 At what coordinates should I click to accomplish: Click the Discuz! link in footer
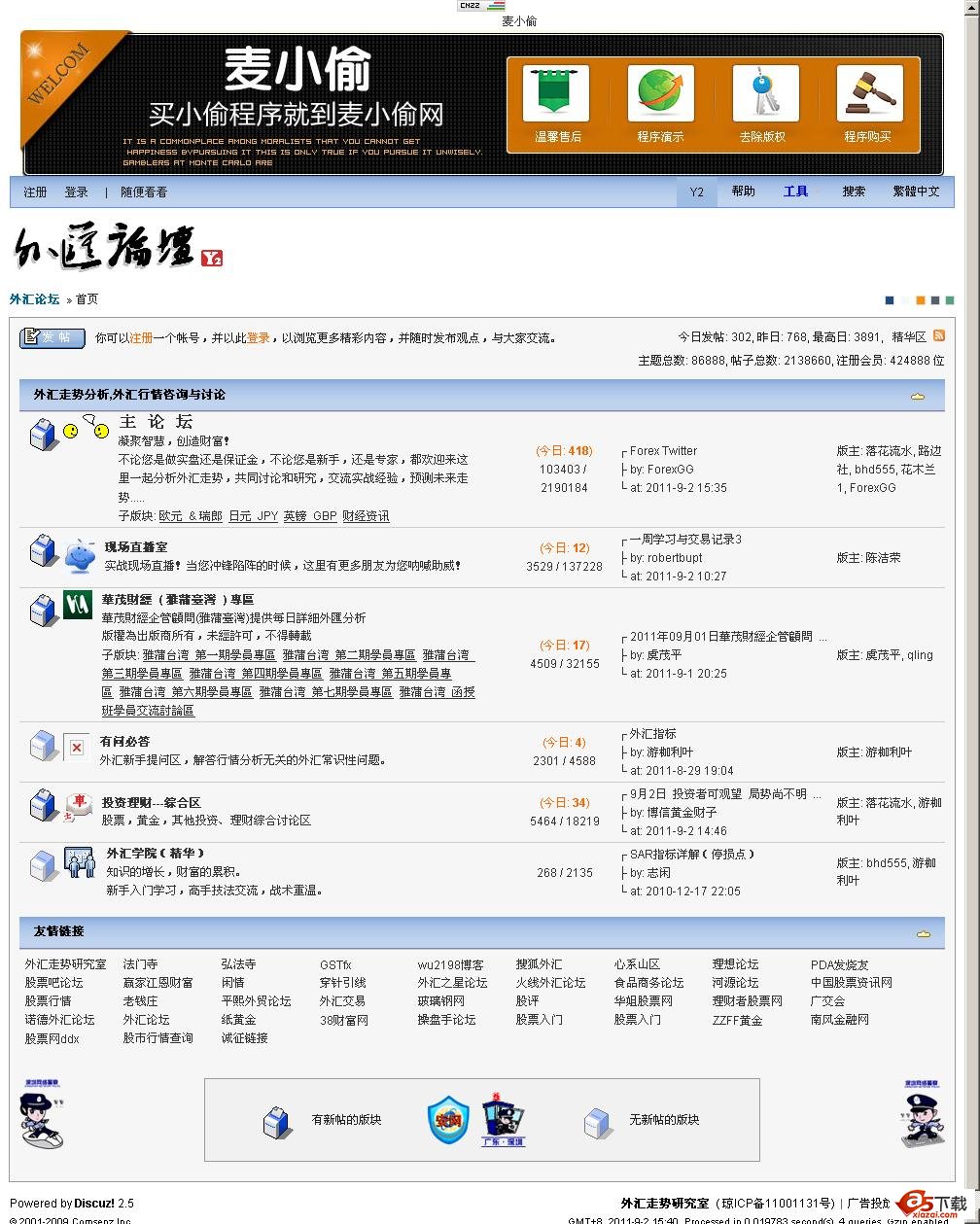95,1204
